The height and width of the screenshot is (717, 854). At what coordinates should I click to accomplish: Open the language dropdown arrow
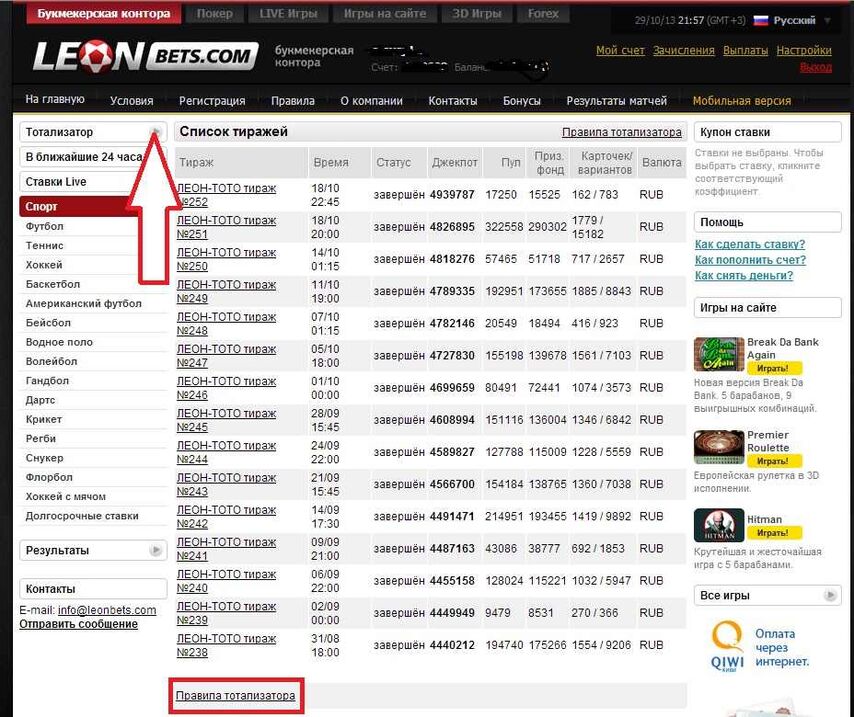(x=827, y=21)
